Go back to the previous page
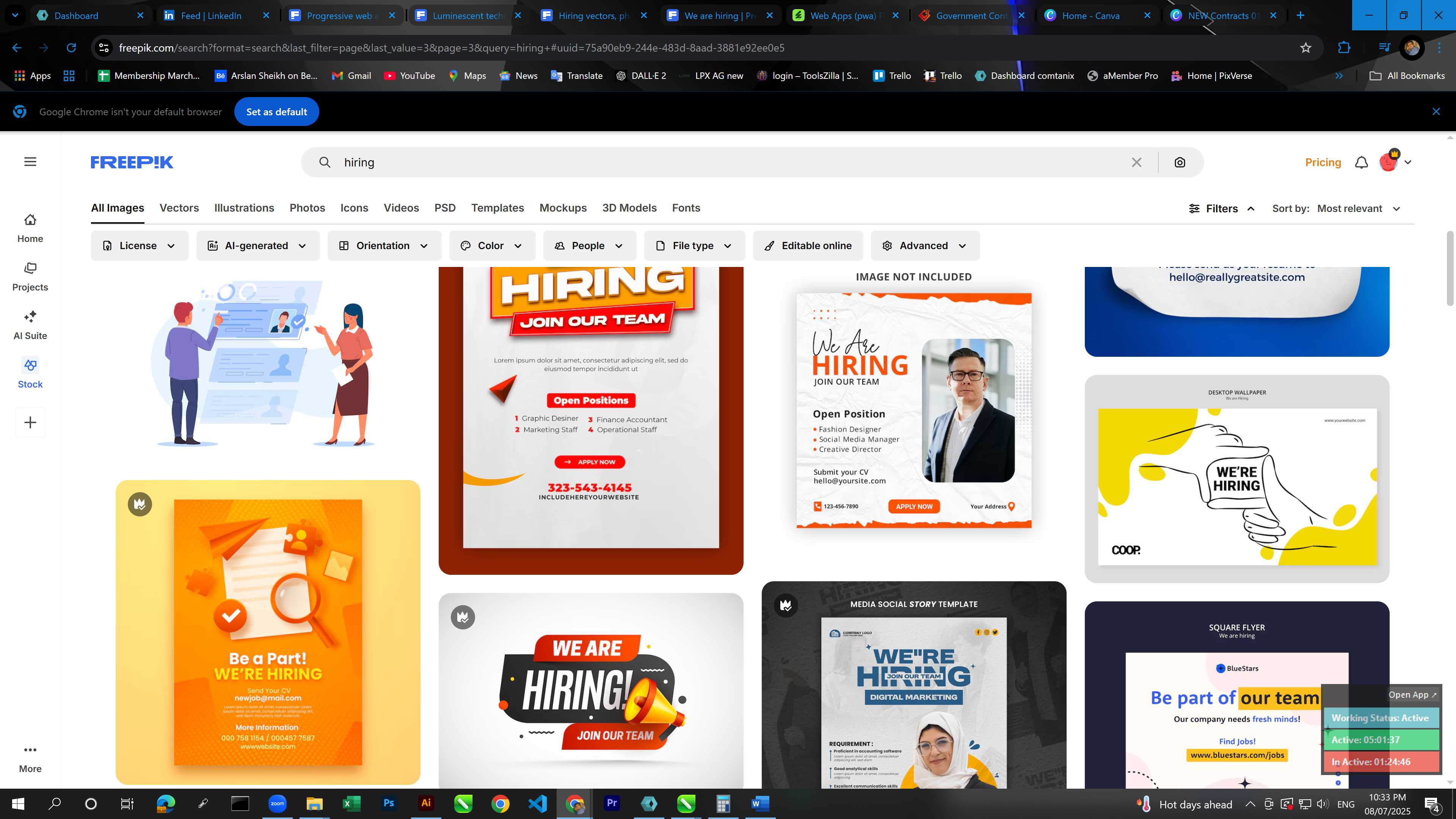 click(17, 48)
